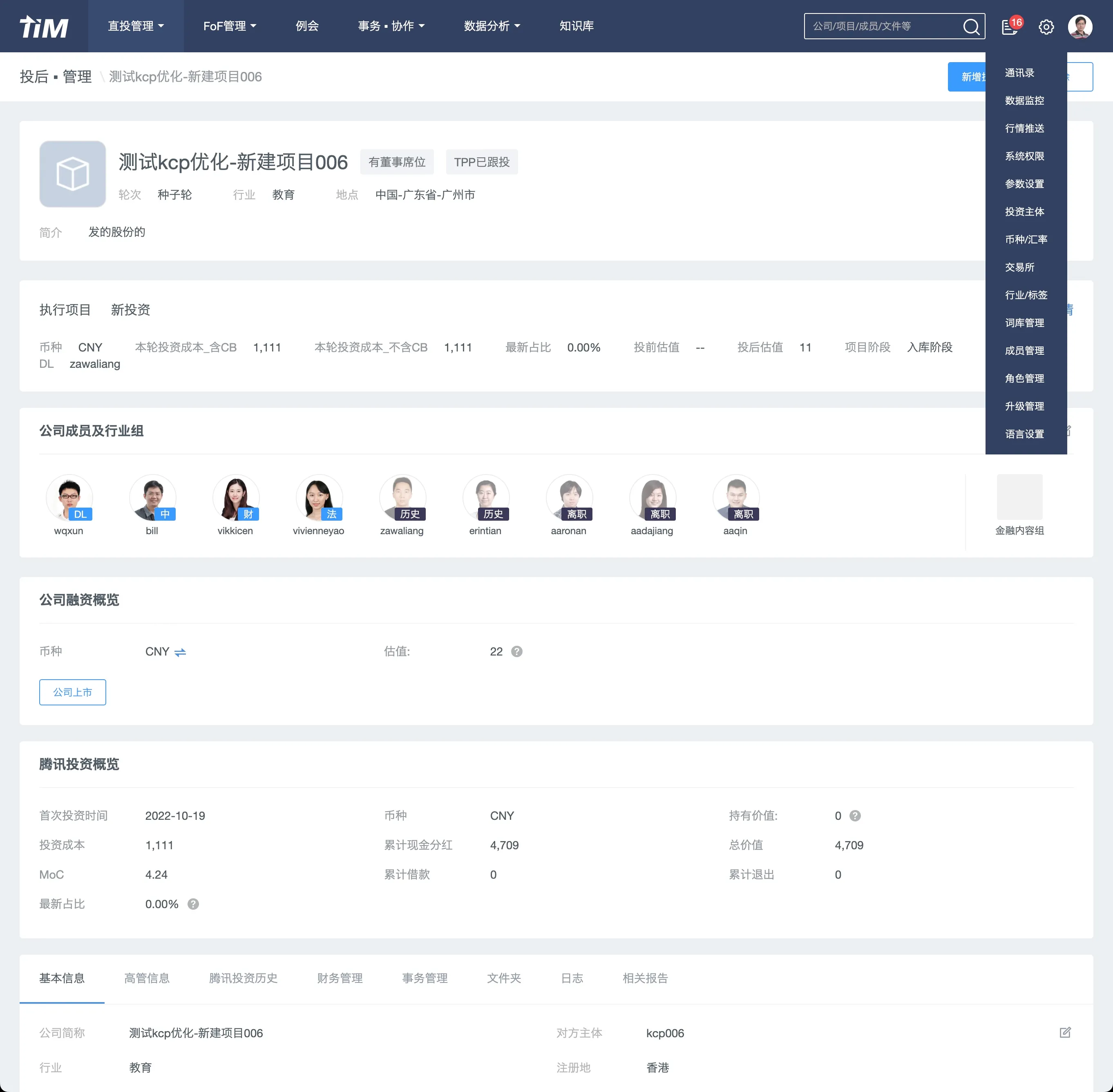Click the TiM logo

click(x=44, y=27)
